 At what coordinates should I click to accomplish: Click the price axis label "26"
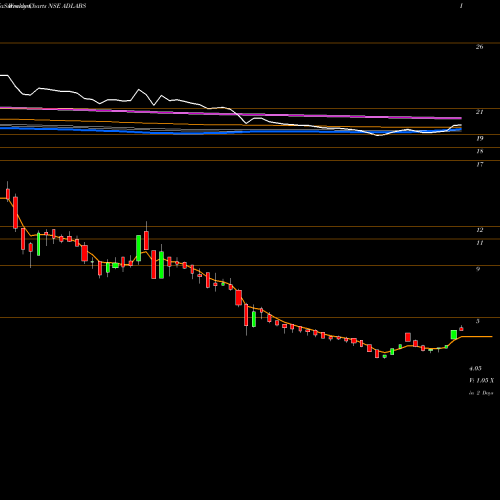[479, 47]
